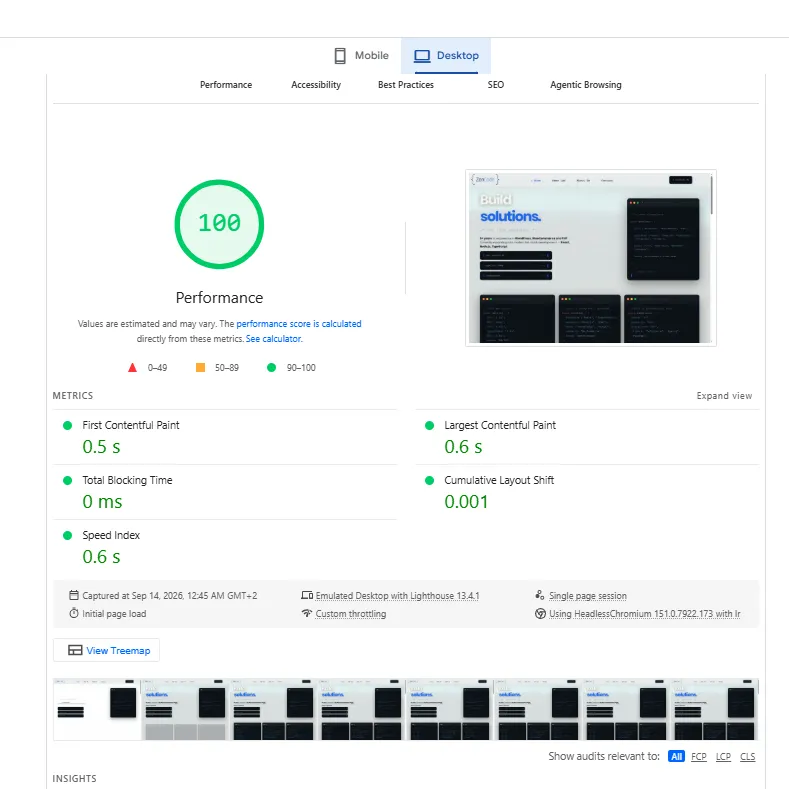
Task: Select the Desktop tab
Action: tap(446, 55)
